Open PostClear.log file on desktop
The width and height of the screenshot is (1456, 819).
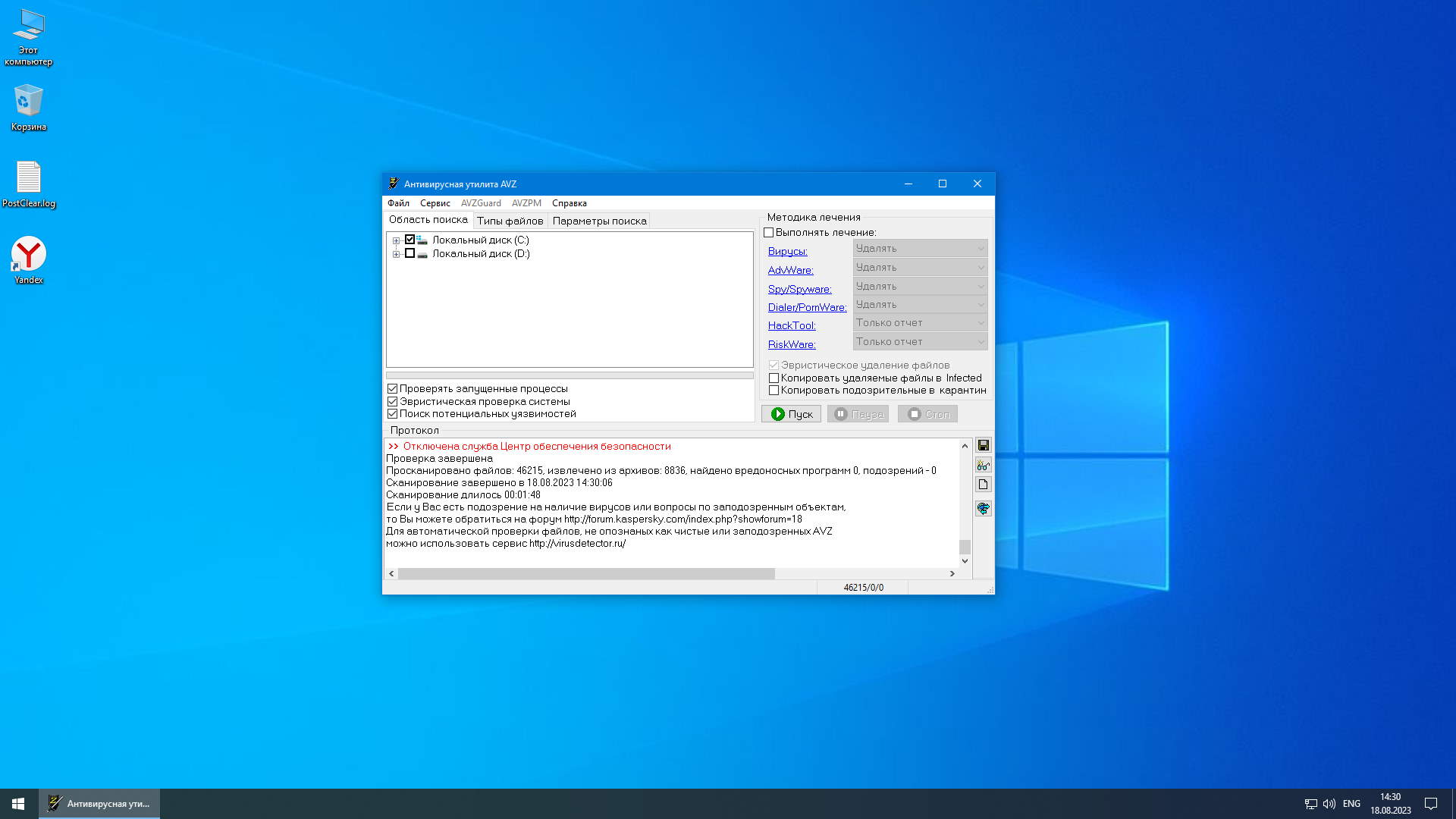pyautogui.click(x=28, y=183)
